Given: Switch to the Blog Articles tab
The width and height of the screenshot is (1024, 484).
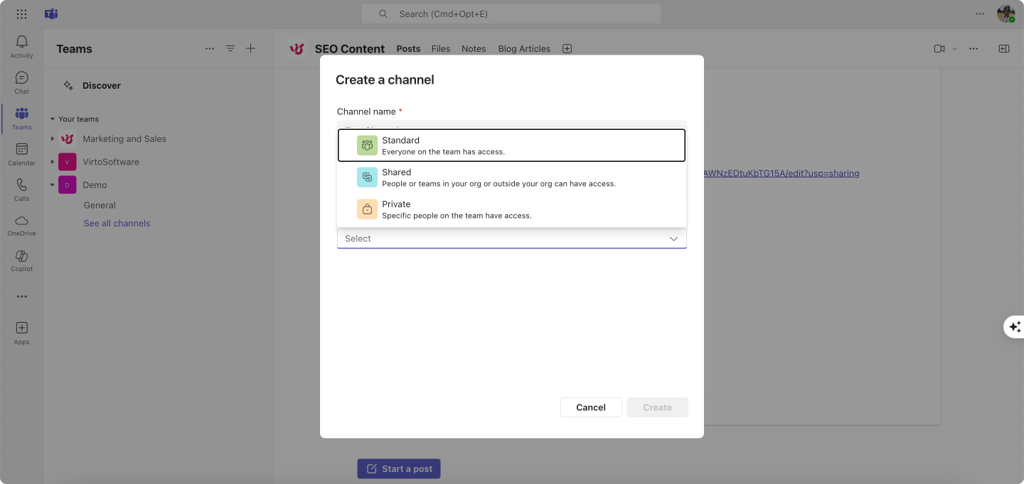Looking at the screenshot, I should coord(524,49).
